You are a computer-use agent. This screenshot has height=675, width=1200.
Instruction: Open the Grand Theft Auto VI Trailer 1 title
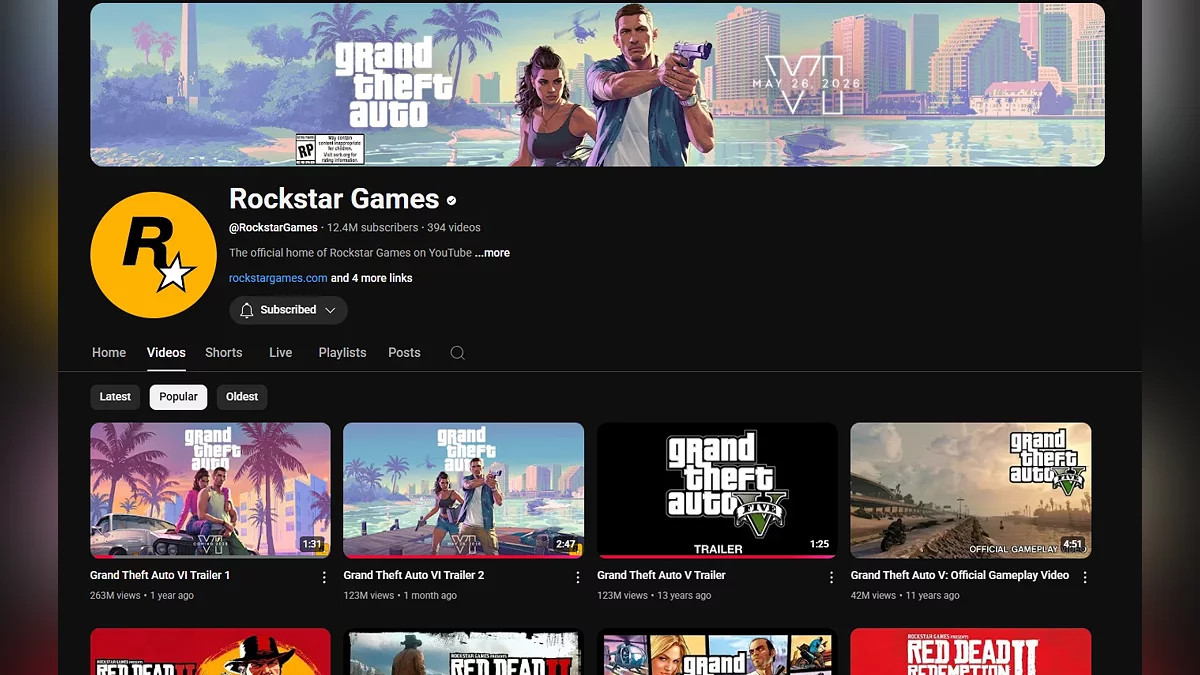point(160,575)
